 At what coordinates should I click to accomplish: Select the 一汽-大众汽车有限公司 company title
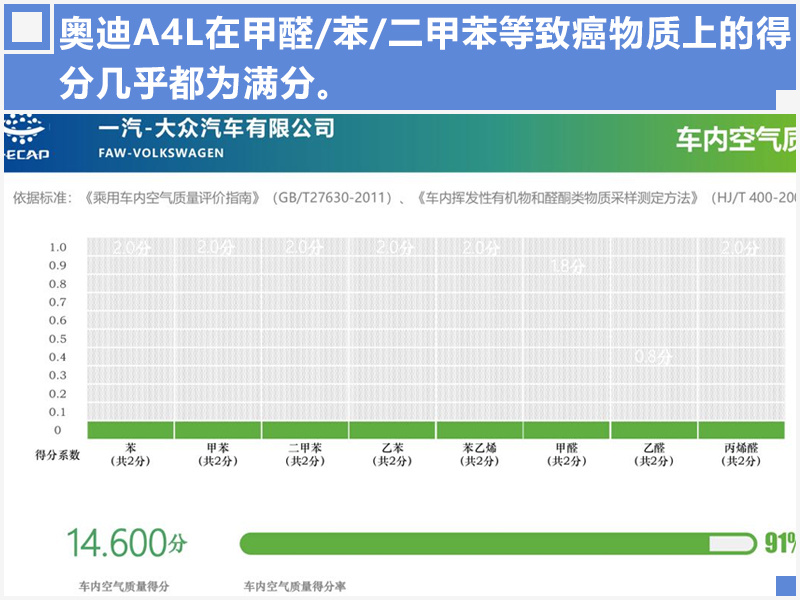pos(216,128)
